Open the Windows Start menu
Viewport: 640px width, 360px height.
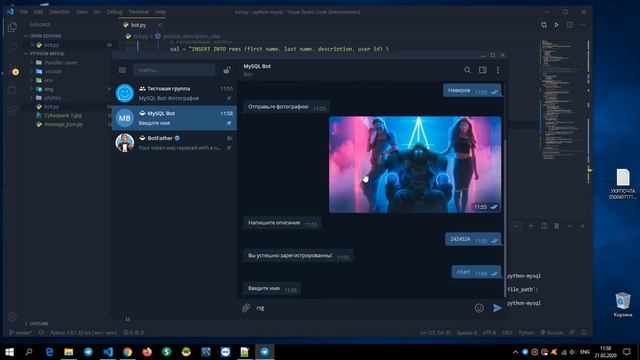click(9, 352)
